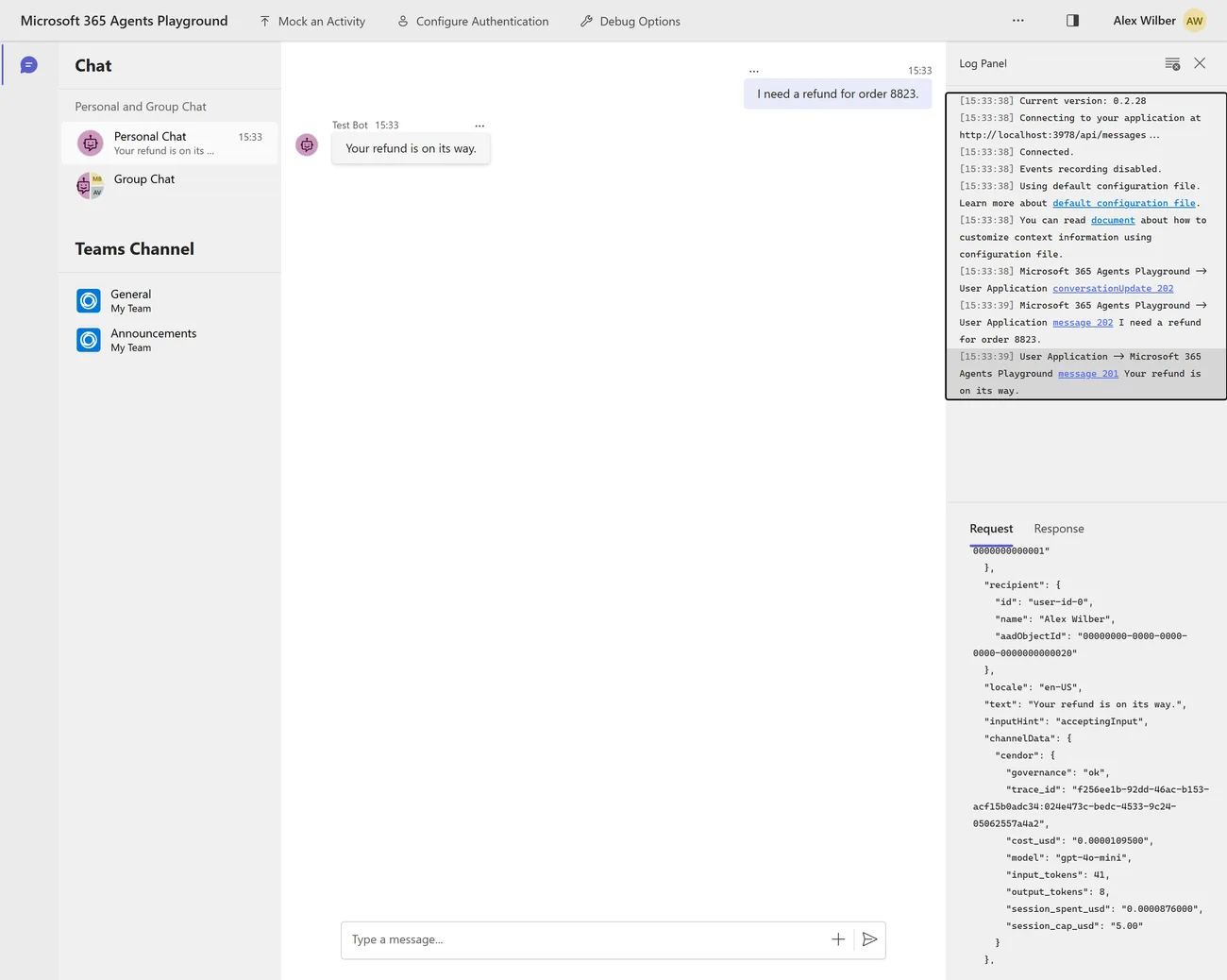1227x980 pixels.
Task: Click Personal Chat bot avatar
Action: pos(90,143)
